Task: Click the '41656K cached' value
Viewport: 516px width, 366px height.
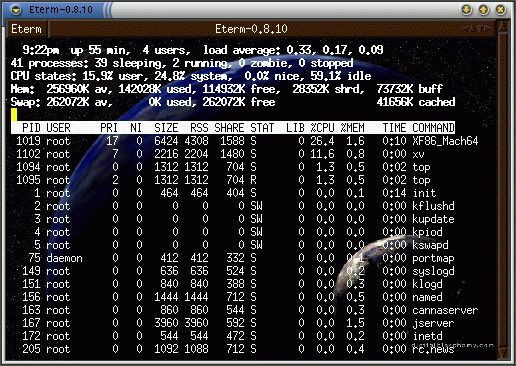Action: [416, 102]
